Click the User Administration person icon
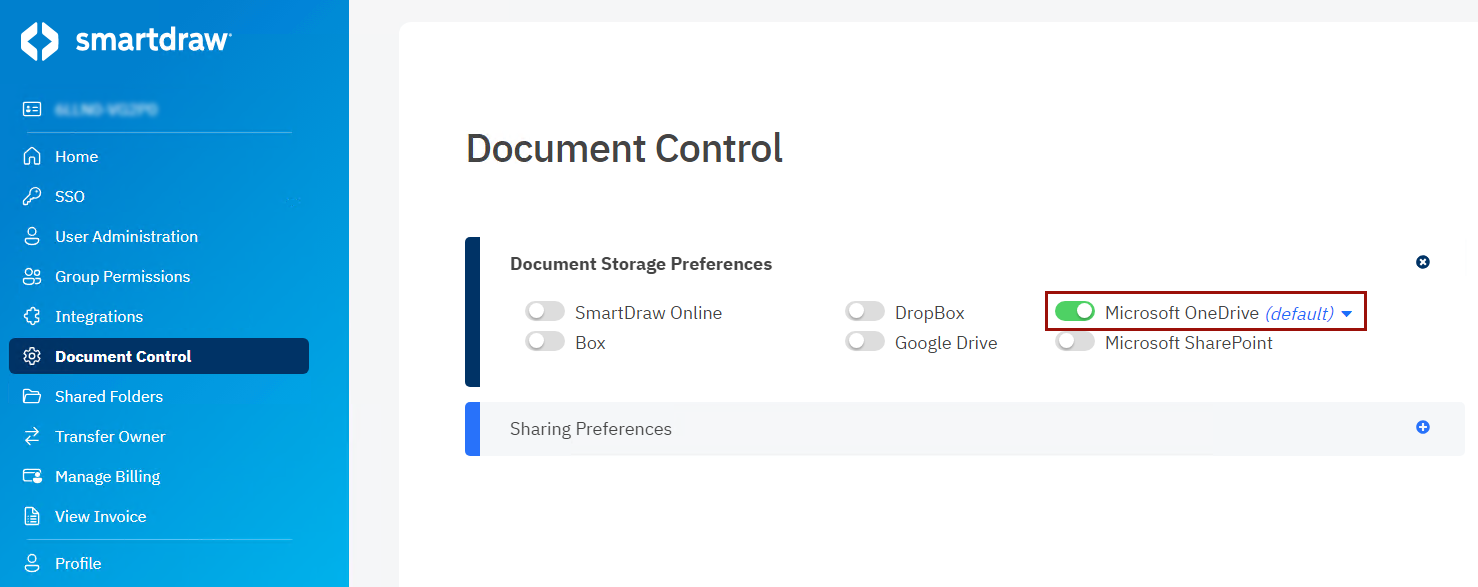 (32, 236)
